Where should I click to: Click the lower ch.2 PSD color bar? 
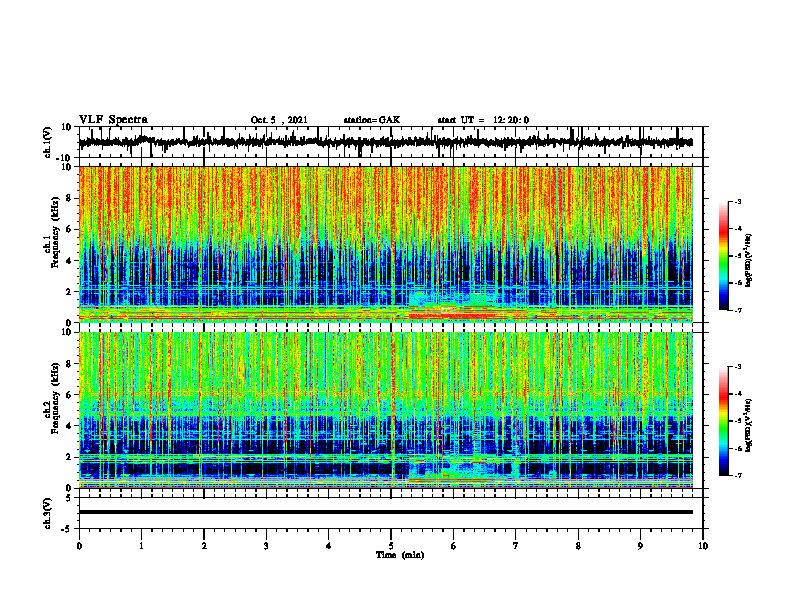pos(724,421)
